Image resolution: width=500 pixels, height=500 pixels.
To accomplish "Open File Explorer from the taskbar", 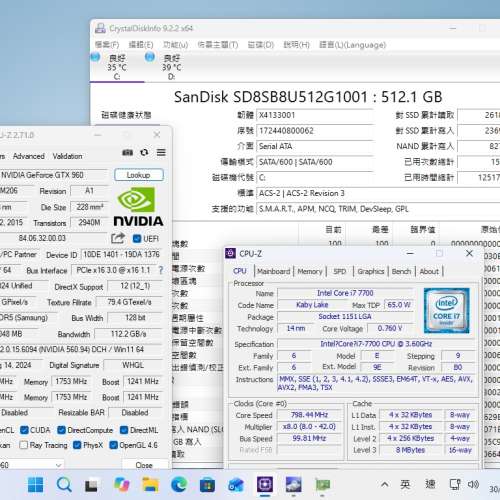I will 150,484.
